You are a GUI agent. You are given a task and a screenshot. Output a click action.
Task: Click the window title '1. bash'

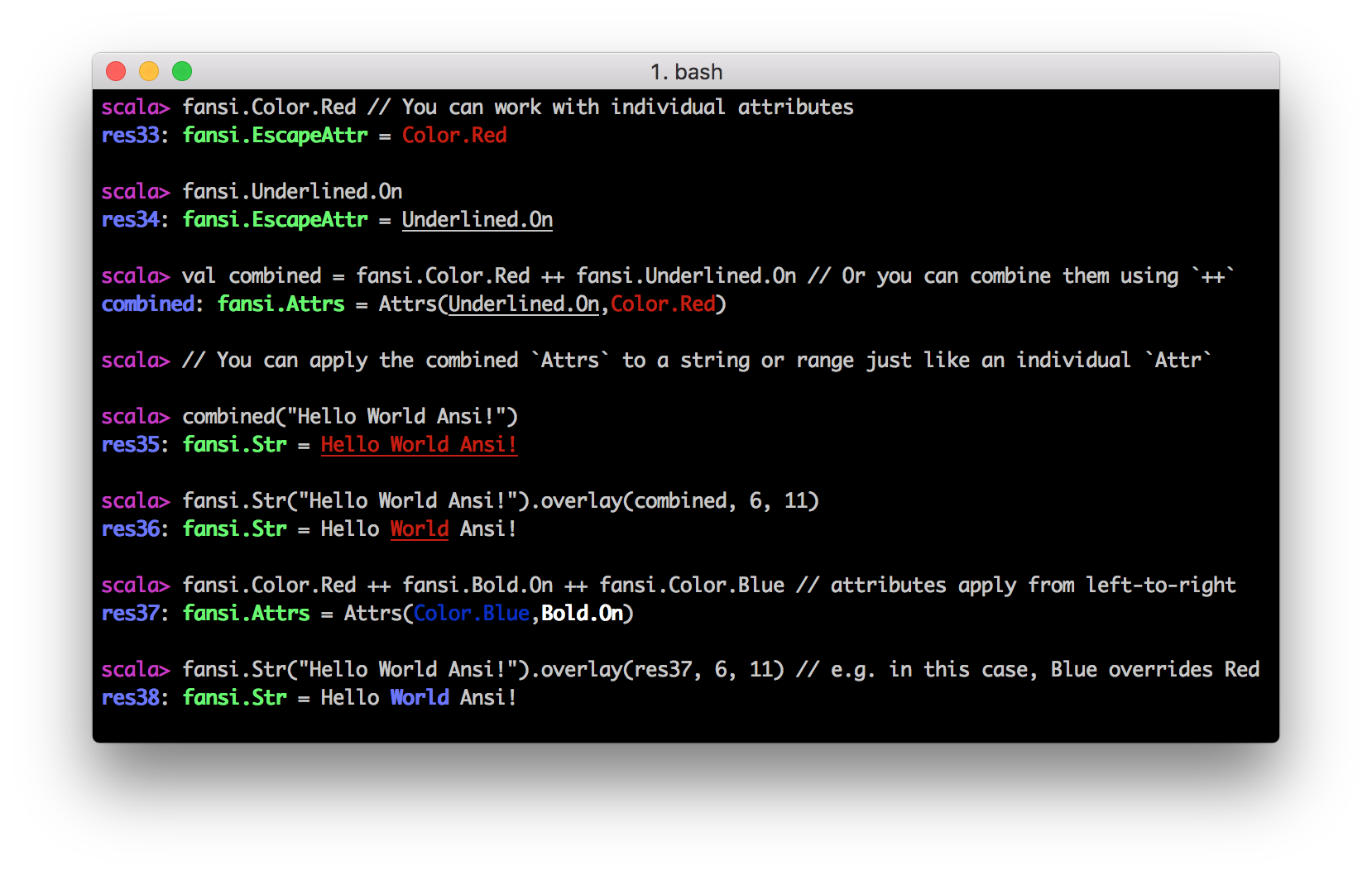tap(686, 72)
